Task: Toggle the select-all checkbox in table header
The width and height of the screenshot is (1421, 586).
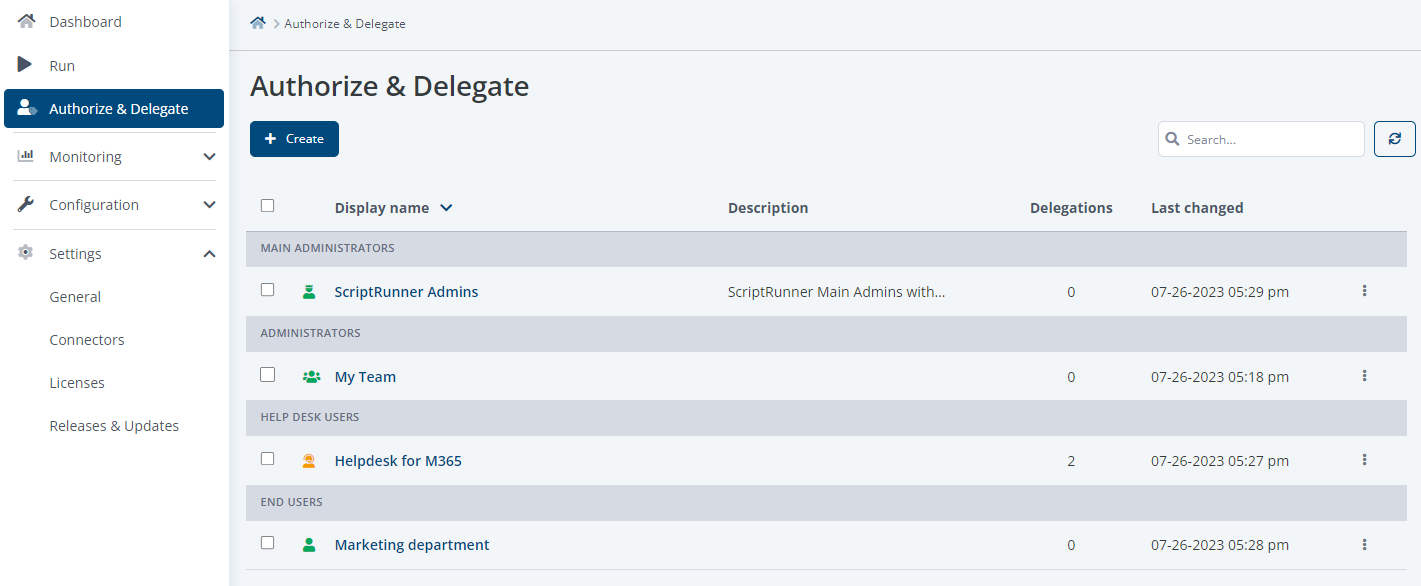Action: pyautogui.click(x=267, y=206)
